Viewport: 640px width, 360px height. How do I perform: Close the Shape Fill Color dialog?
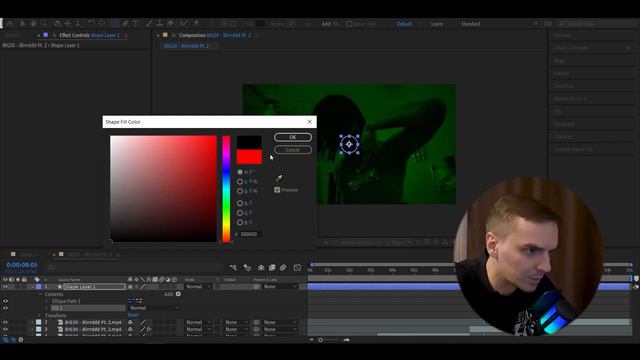[x=309, y=122]
